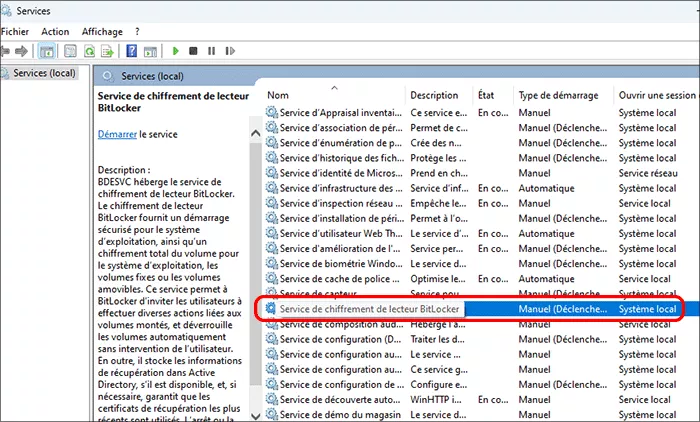
Task: Go forward with the toolbar arrow
Action: [21, 51]
